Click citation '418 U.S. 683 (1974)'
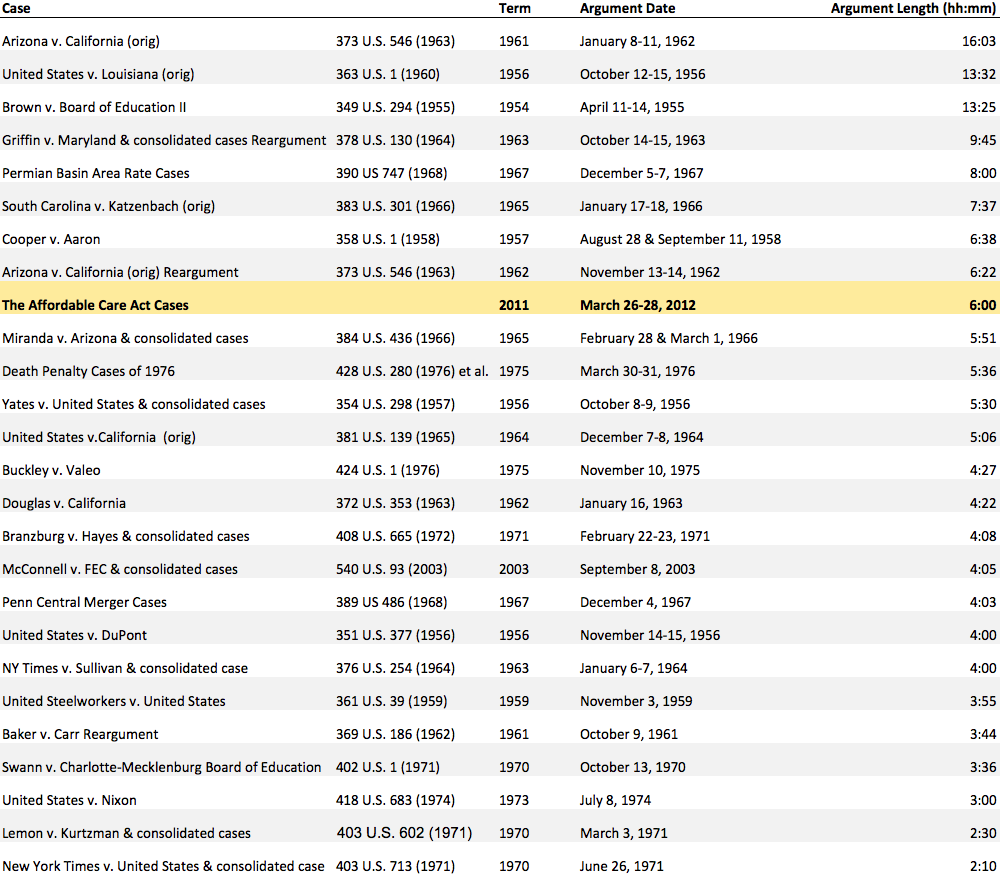1002x876 pixels. 396,801
